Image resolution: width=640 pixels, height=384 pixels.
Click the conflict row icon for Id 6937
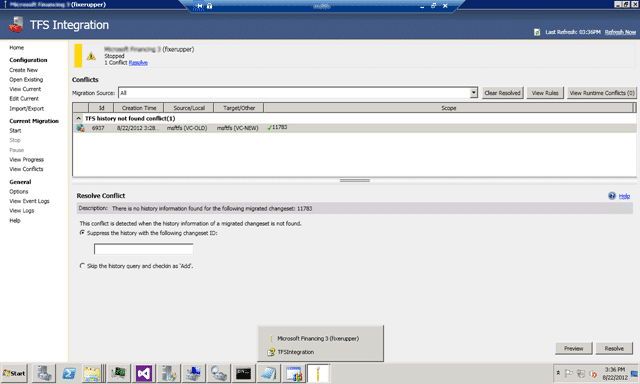pos(80,128)
